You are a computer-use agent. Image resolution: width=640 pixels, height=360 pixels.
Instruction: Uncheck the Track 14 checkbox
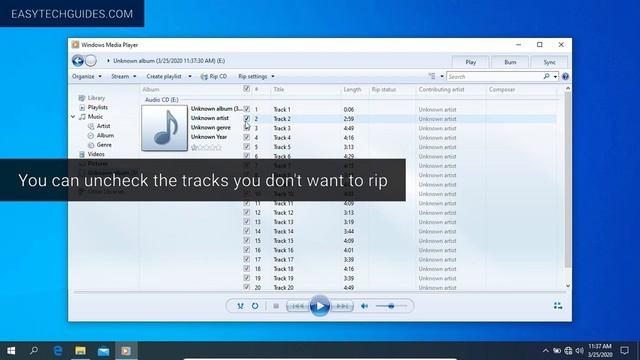pos(247,231)
